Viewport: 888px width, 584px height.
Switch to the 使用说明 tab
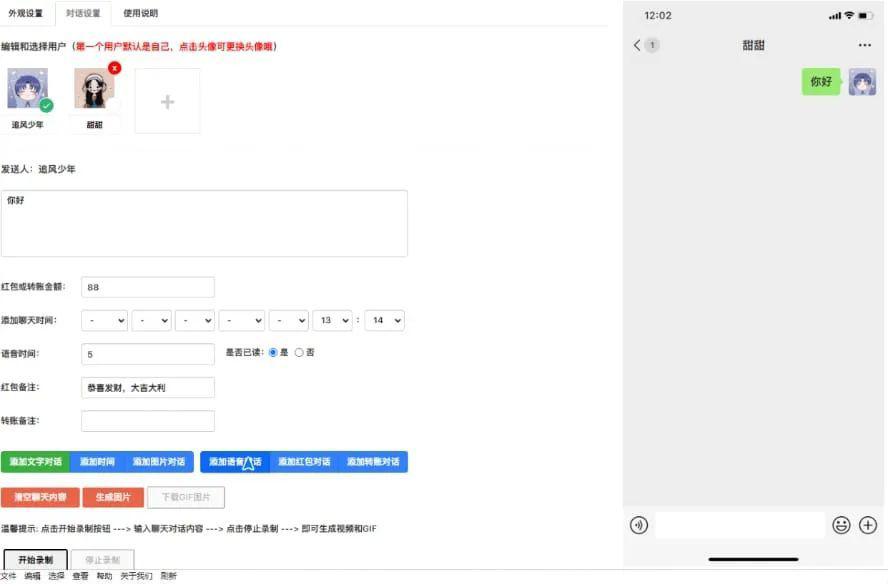coord(139,14)
